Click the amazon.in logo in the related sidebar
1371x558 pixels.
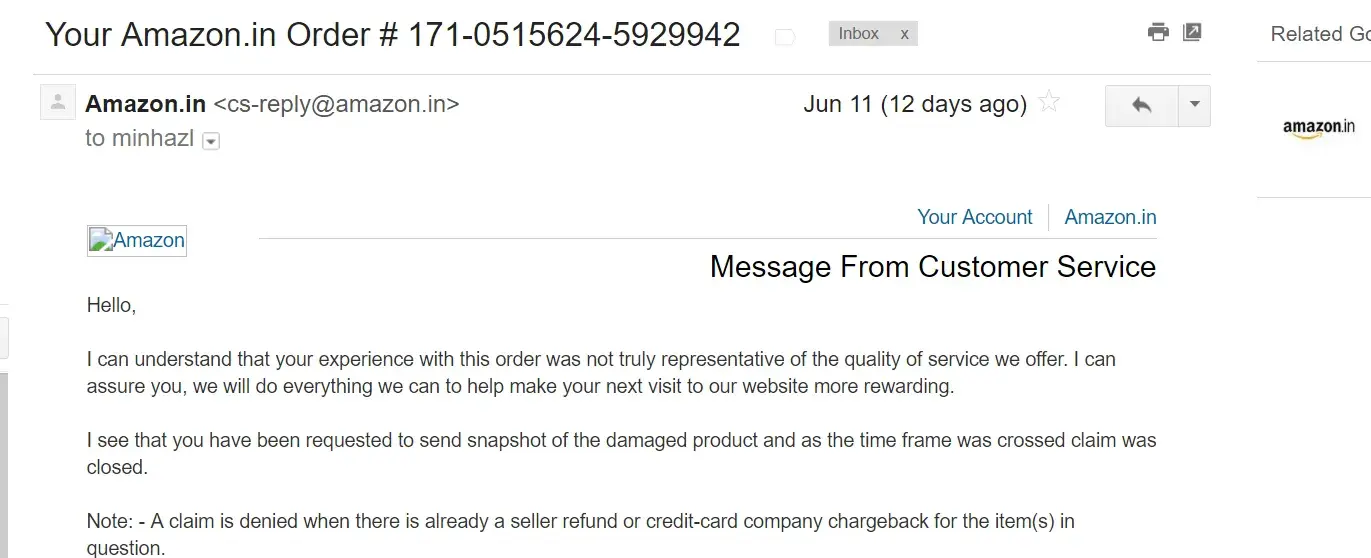[1318, 128]
